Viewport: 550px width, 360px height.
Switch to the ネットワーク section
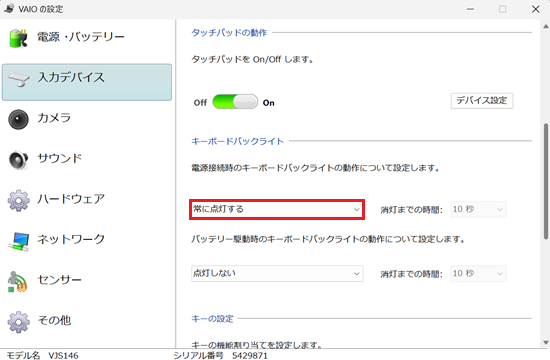pos(87,241)
